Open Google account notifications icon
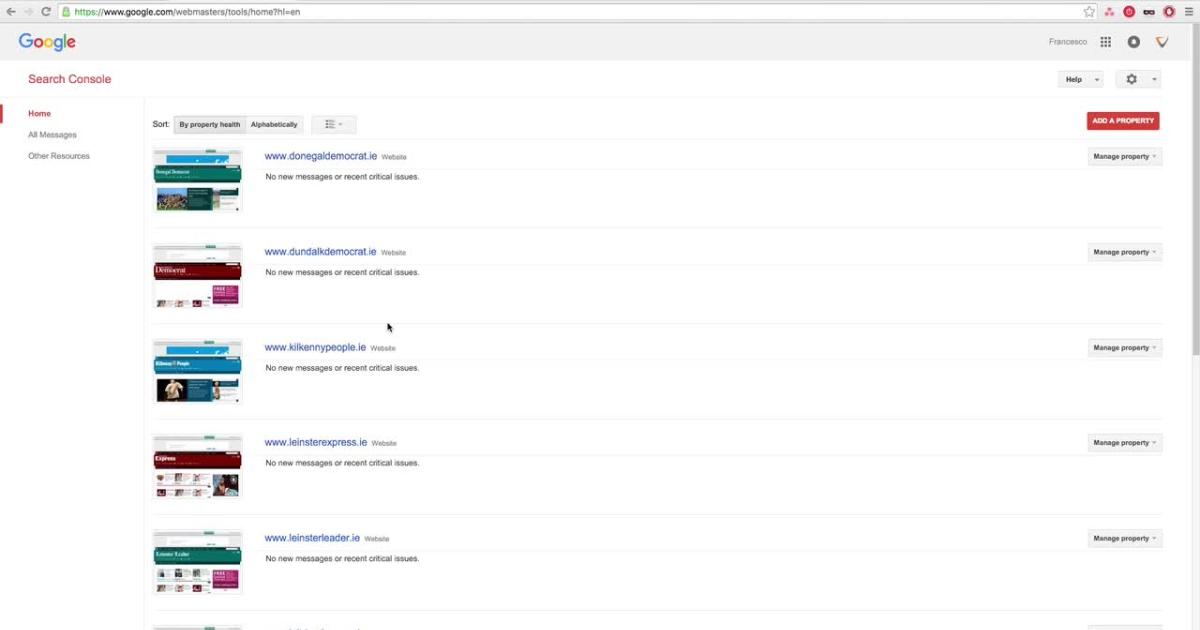The height and width of the screenshot is (630, 1200). point(1133,42)
